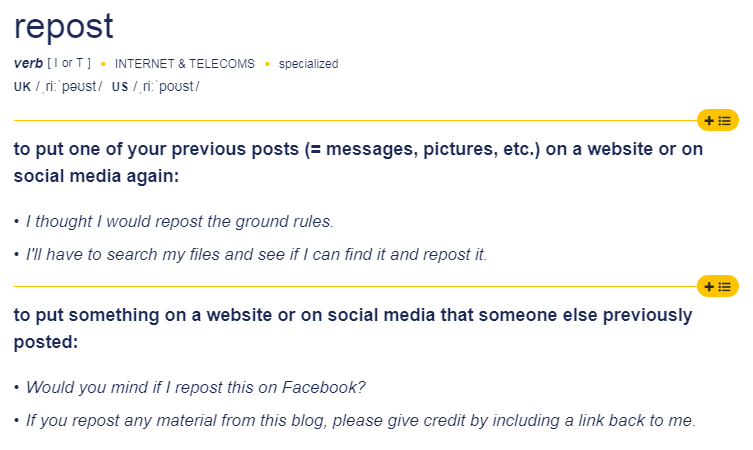This screenshot has width=753, height=450.
Task: Select the INTERNET & TELECOMS topic label
Action: coord(184,64)
